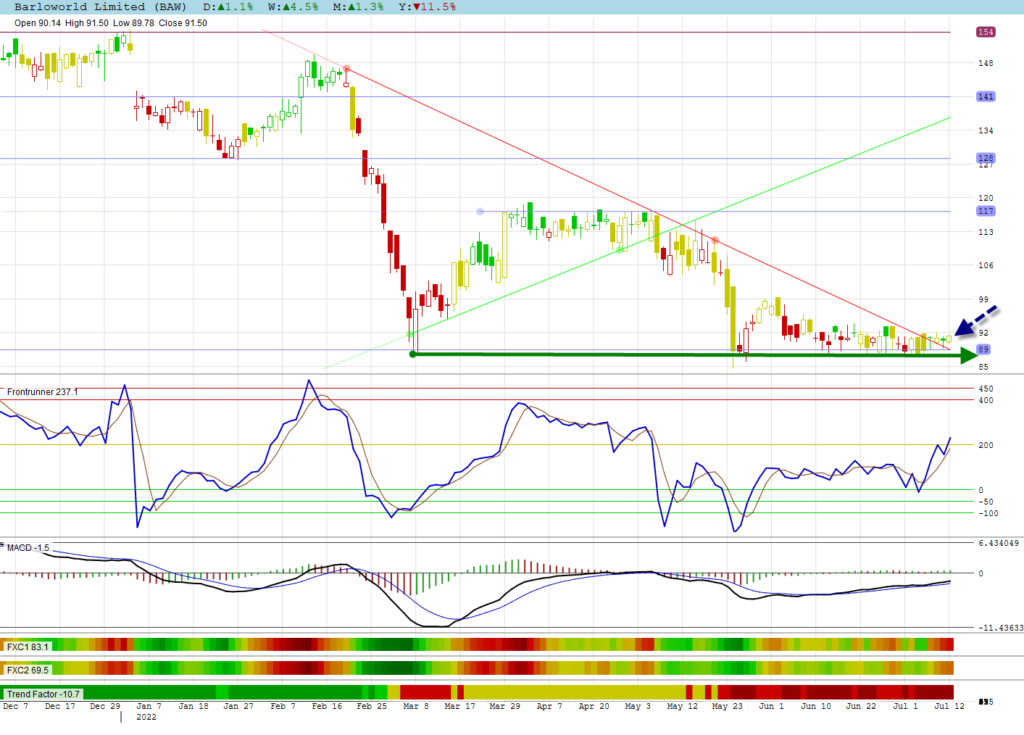
Task: Click the 'Apr 7' date label
Action: pos(549,706)
